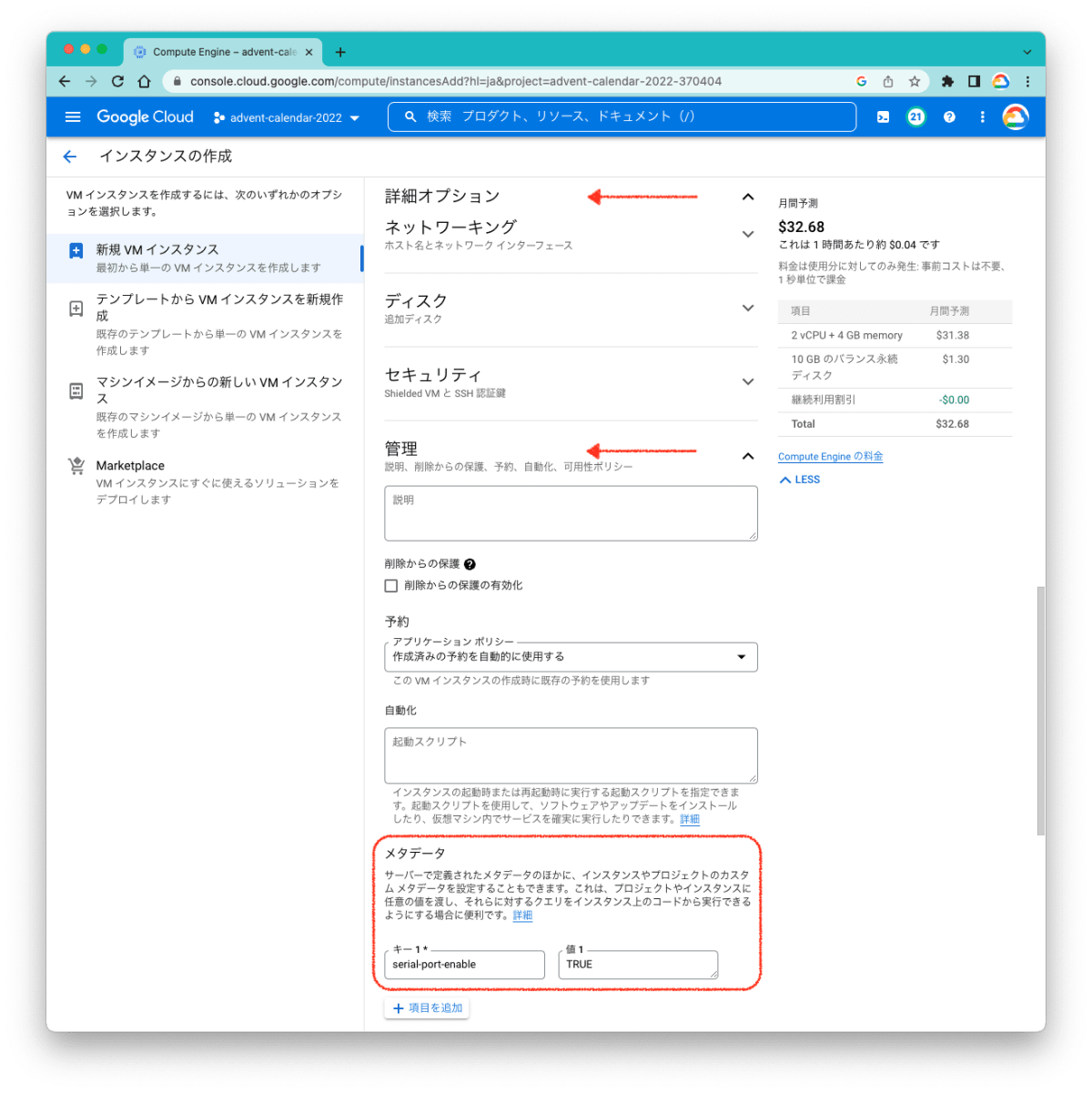This screenshot has width=1092, height=1093.
Task: Open the advent-calendar-2022 project selector
Action: pos(287,117)
